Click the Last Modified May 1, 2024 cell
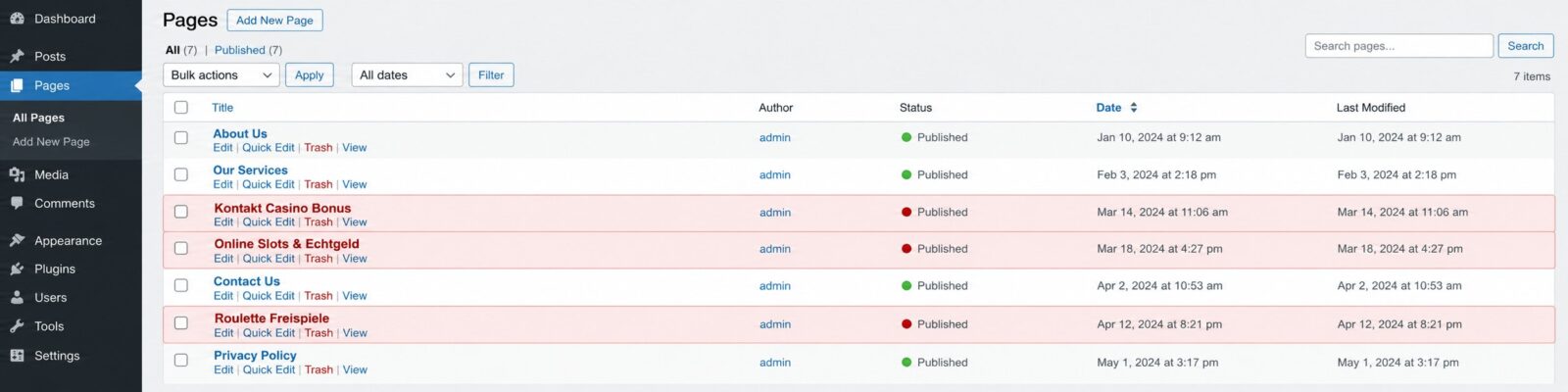 coord(1398,363)
